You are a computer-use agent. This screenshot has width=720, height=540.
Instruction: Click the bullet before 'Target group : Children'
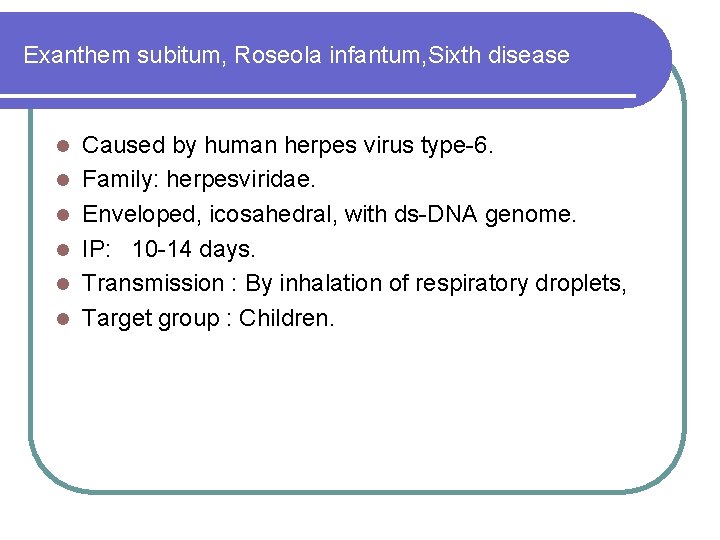coord(63,319)
